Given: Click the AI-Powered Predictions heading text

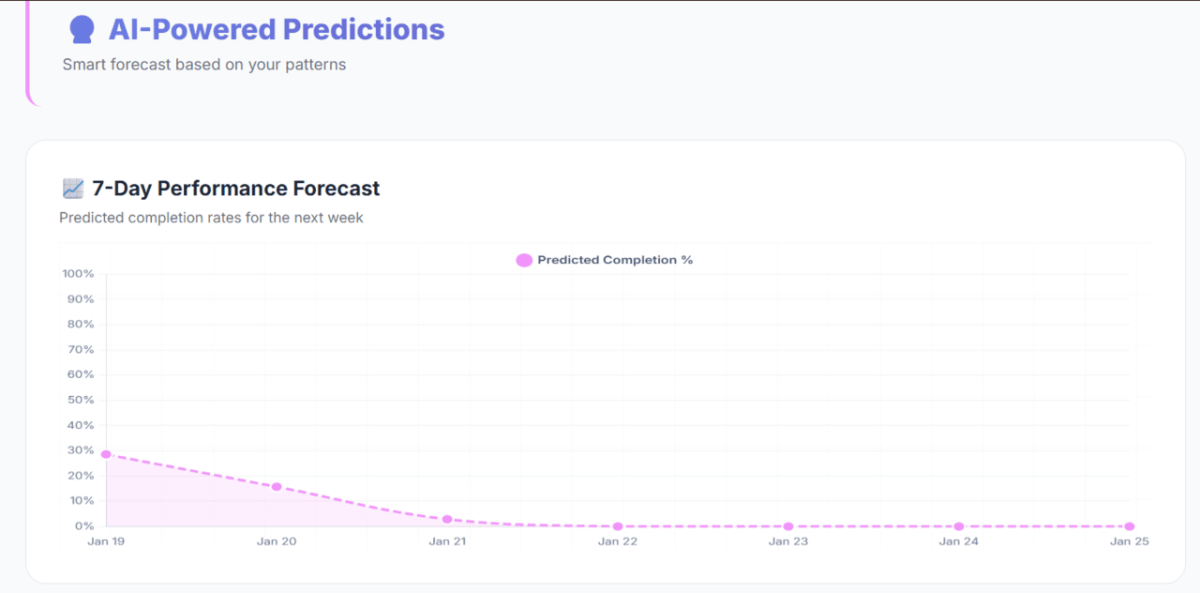Looking at the screenshot, I should (x=276, y=30).
